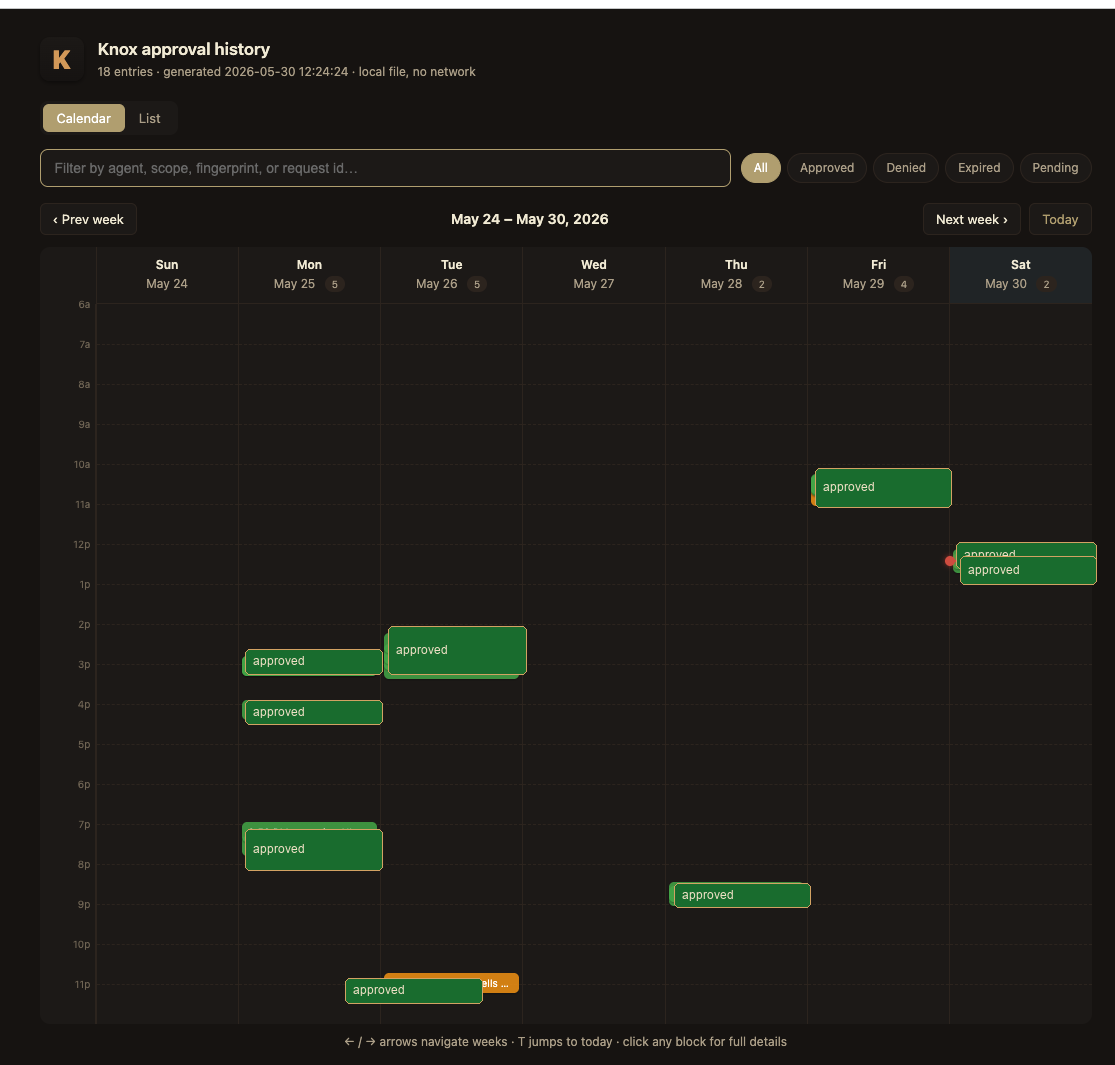1115x1065 pixels.
Task: Click the 12p time label
Action: (x=82, y=545)
